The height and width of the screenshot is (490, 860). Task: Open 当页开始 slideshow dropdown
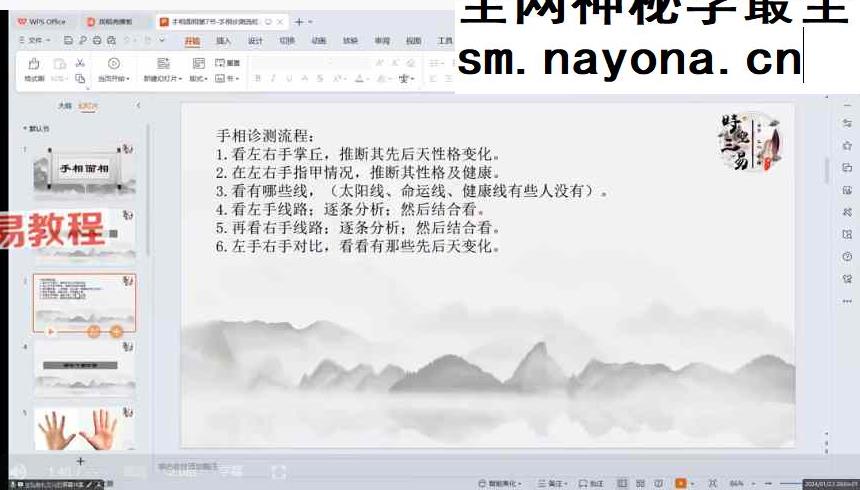pyautogui.click(x=114, y=78)
